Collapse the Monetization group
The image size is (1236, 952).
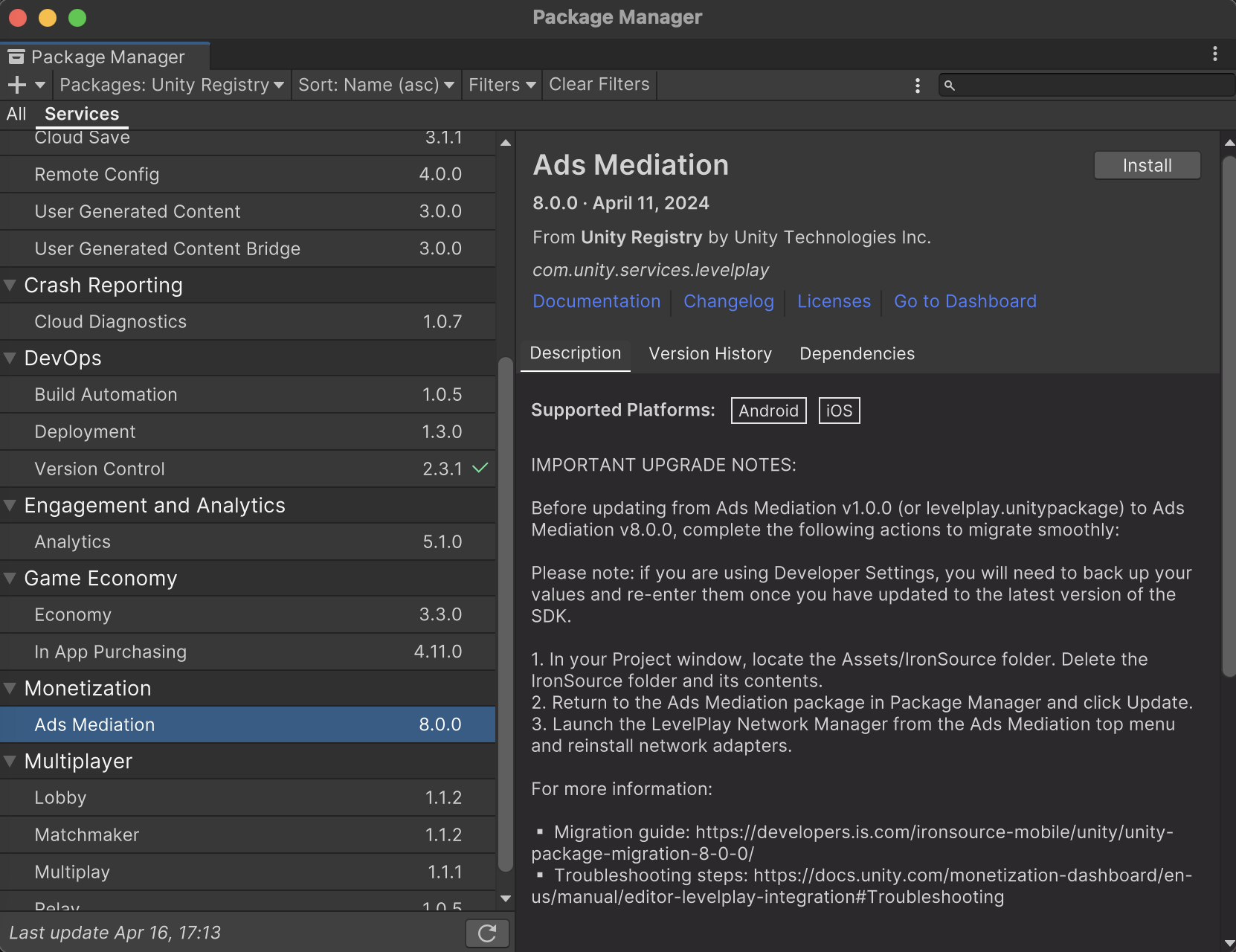click(10, 688)
